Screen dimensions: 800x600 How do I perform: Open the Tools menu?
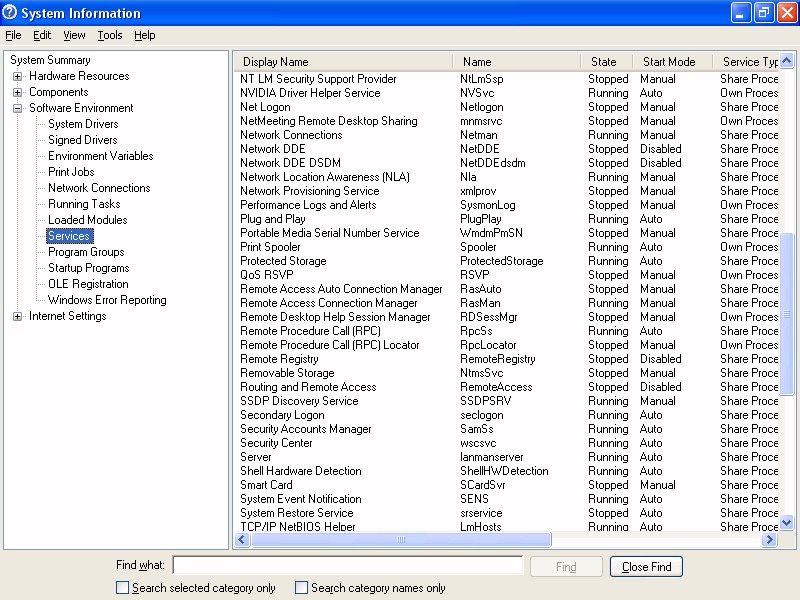[110, 35]
